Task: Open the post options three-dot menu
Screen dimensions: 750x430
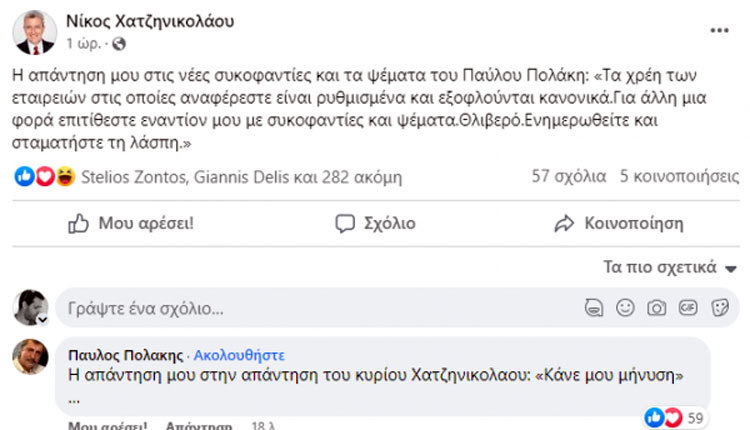Action: 719,31
